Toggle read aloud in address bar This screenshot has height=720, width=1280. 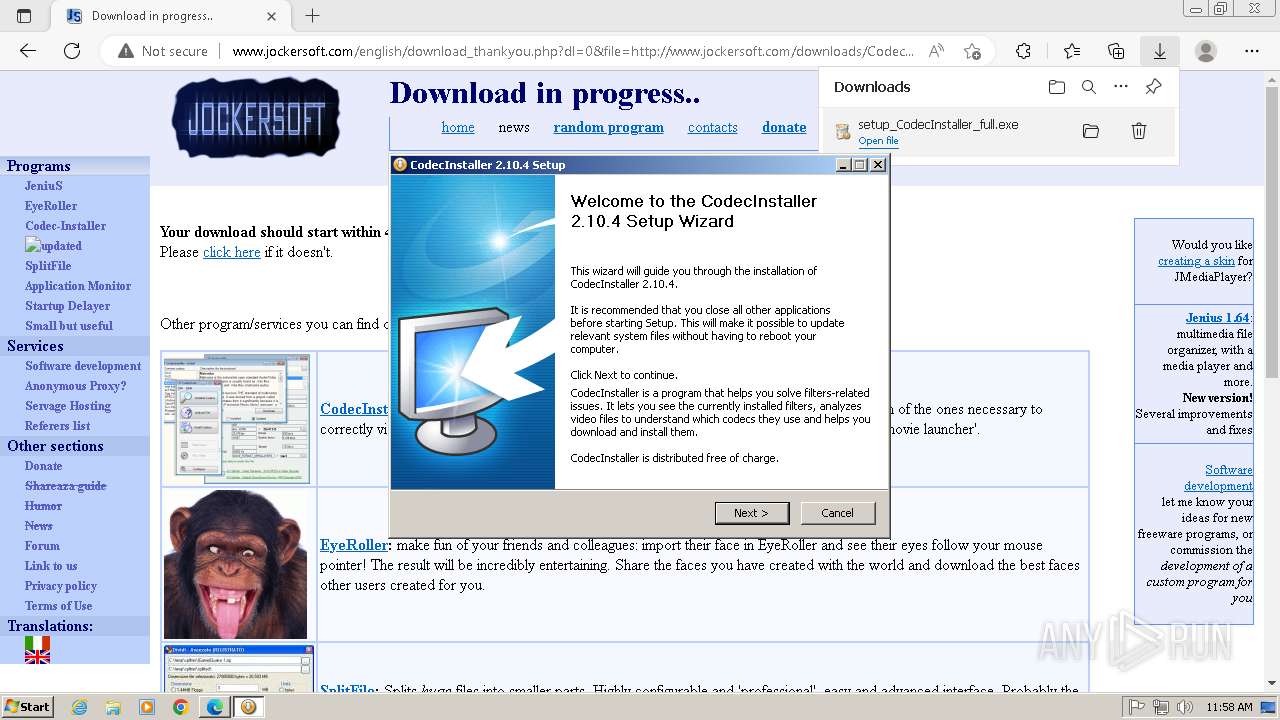coord(936,51)
